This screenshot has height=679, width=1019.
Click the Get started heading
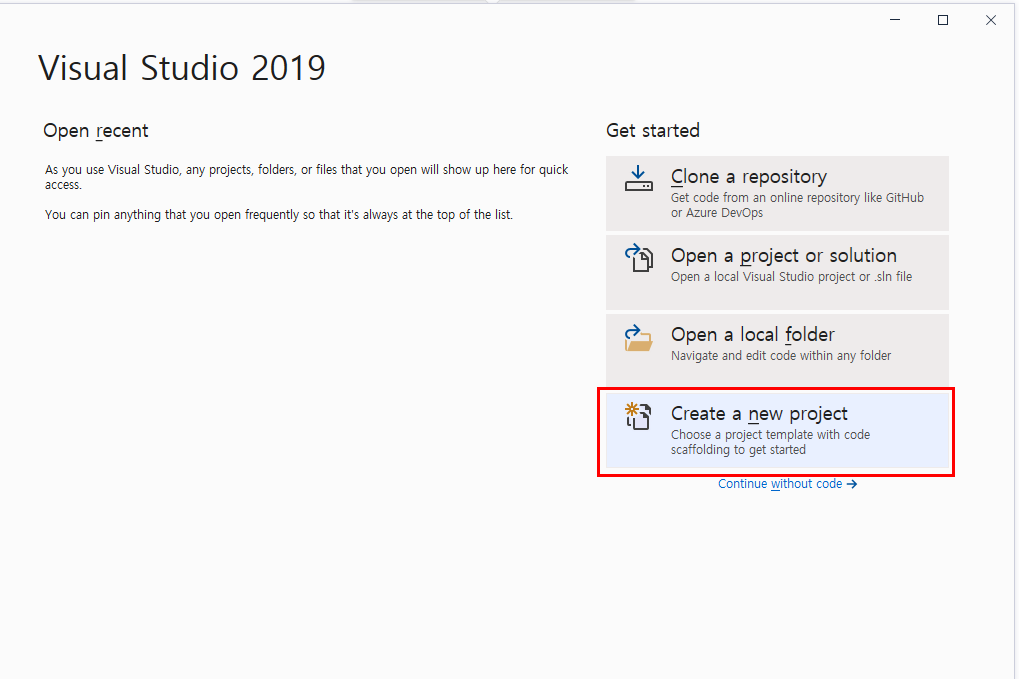point(652,131)
